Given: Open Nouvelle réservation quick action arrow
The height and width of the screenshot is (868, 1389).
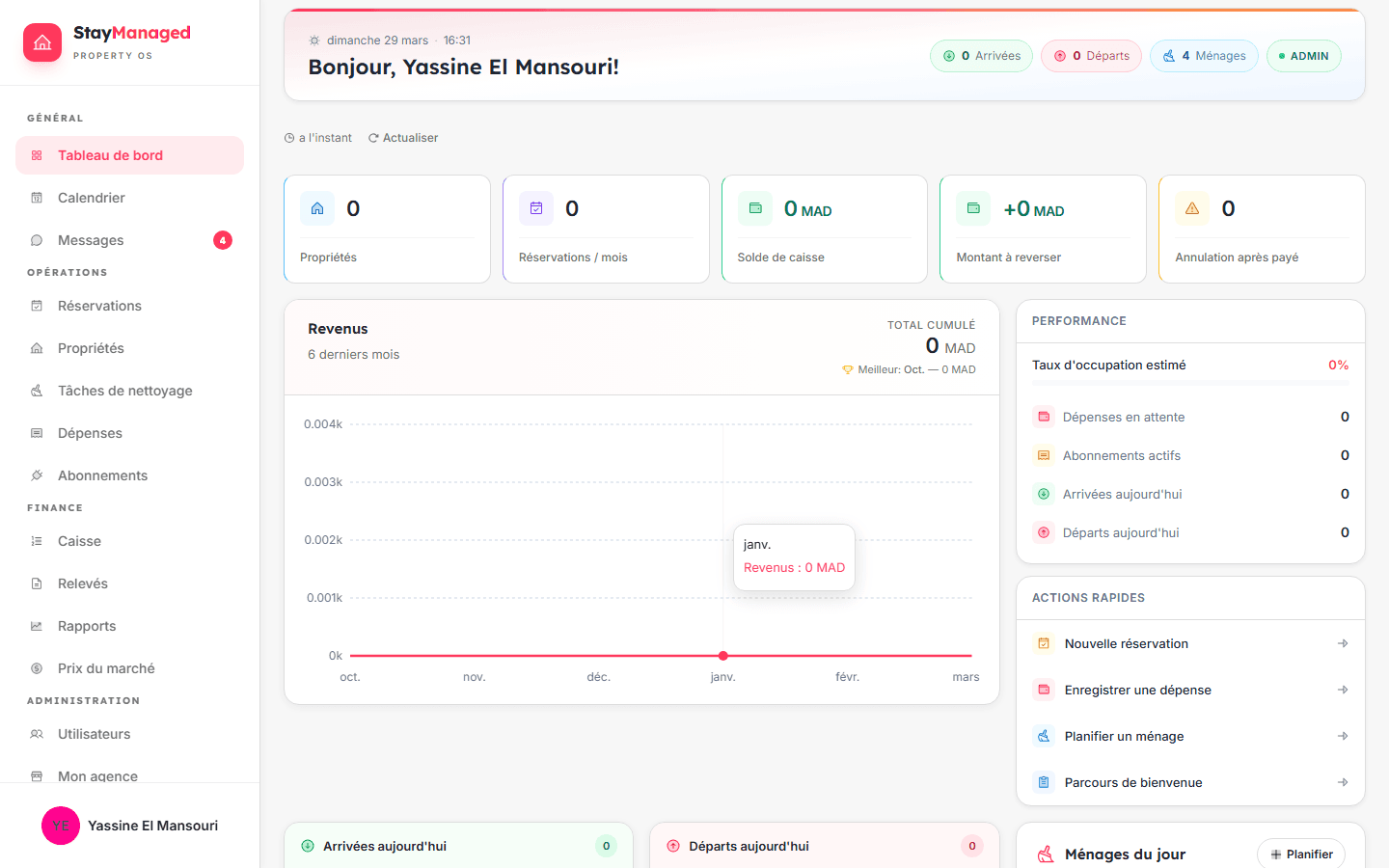Looking at the screenshot, I should 1342,643.
